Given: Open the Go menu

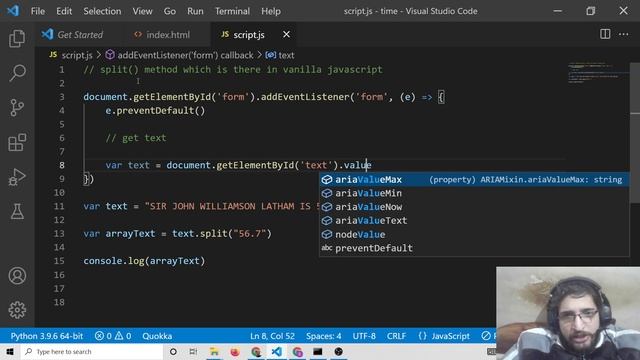Looking at the screenshot, I should point(169,11).
